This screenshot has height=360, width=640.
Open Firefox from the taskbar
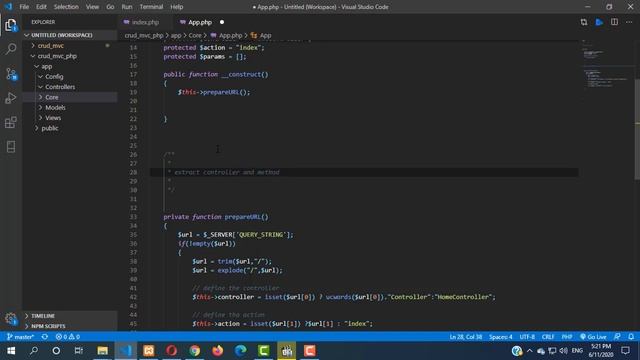pos(218,351)
